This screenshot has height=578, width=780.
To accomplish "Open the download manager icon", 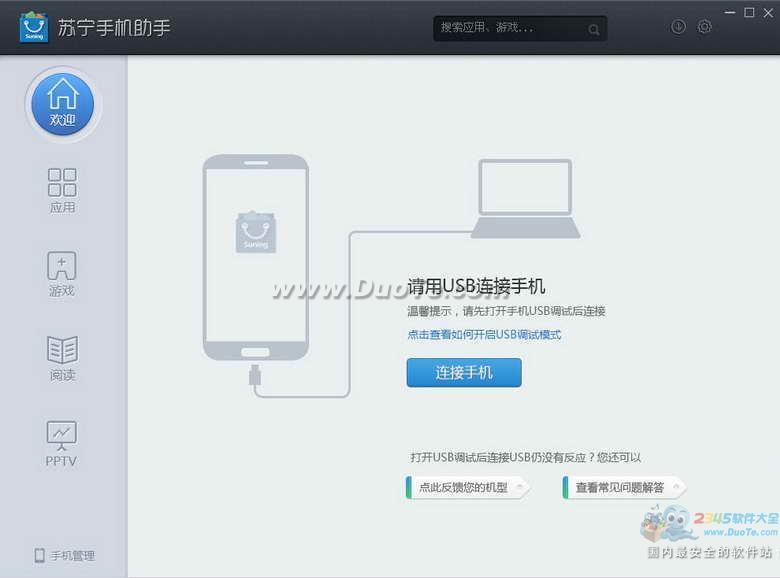I will click(x=679, y=27).
